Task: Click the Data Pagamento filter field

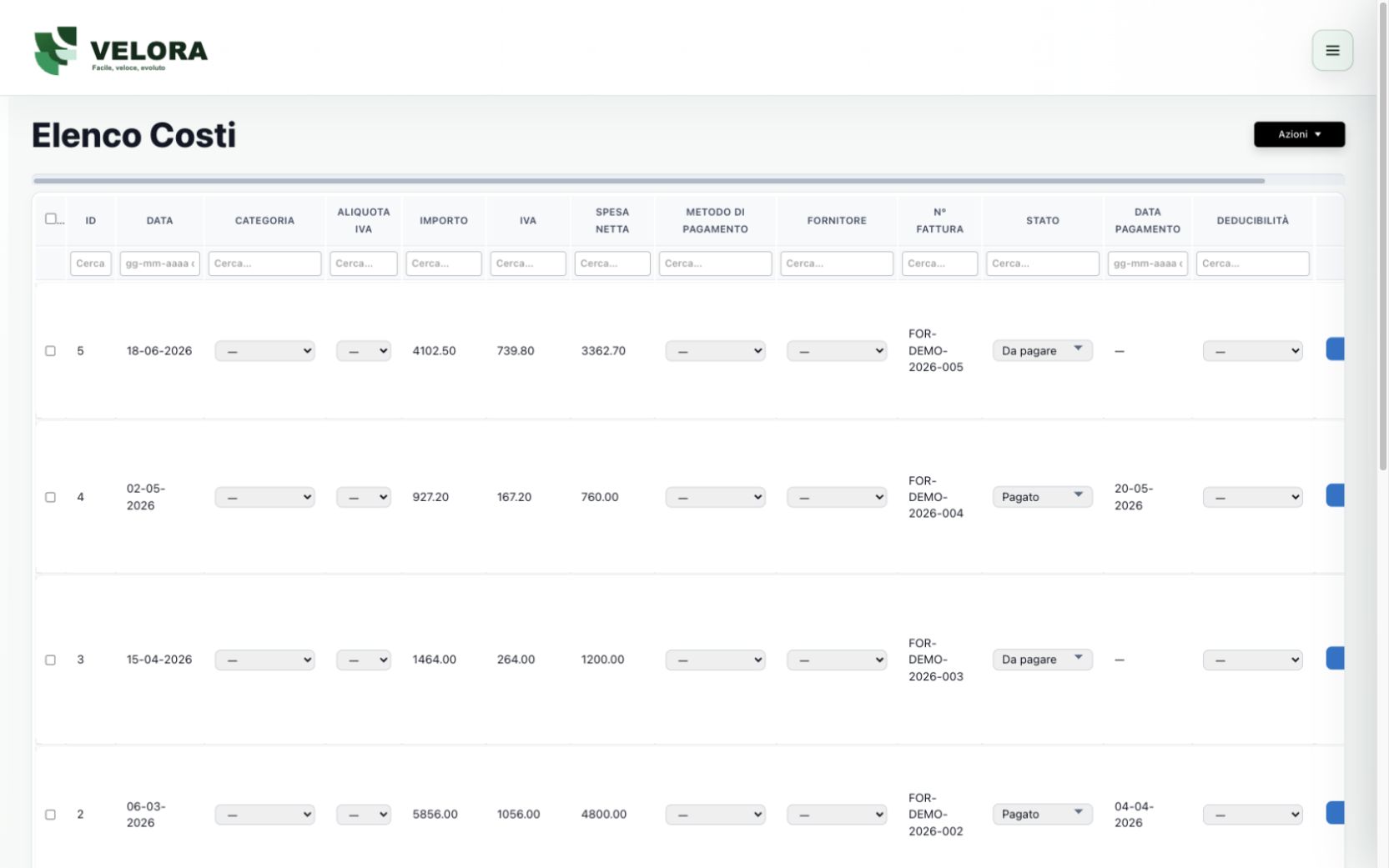Action: [x=1148, y=263]
